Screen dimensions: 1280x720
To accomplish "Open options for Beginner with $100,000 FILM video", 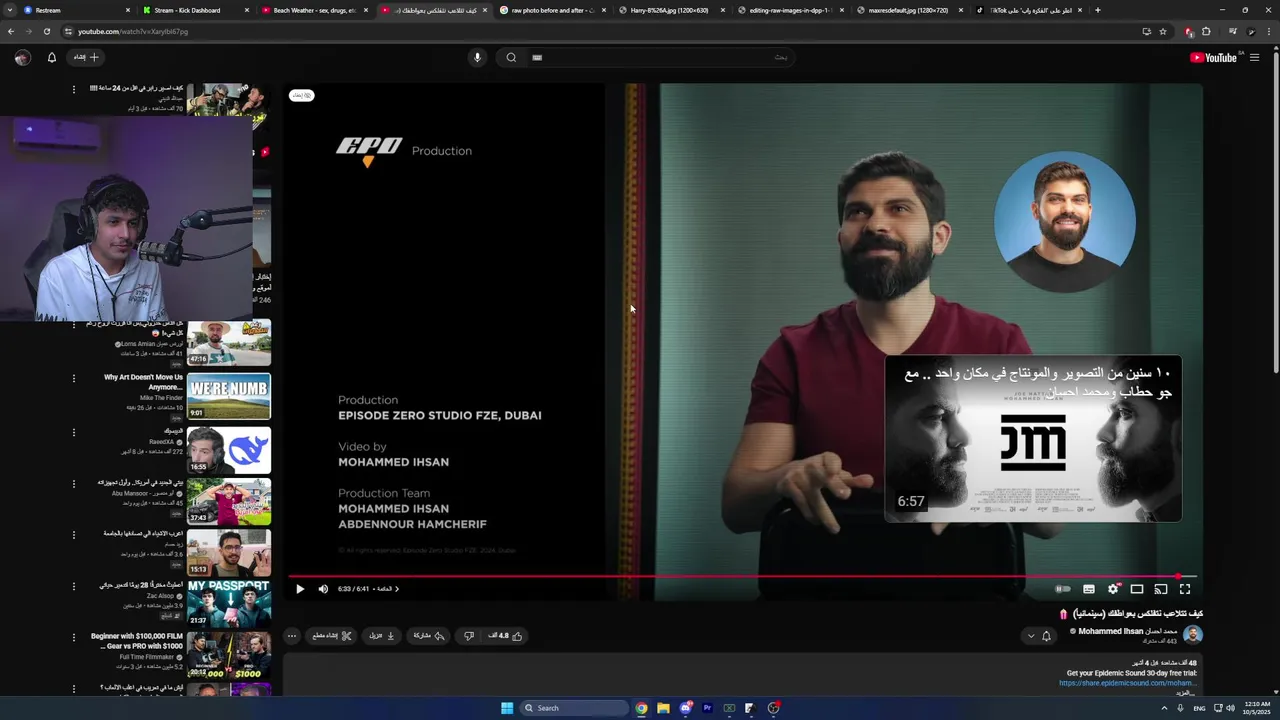I will (x=73, y=636).
